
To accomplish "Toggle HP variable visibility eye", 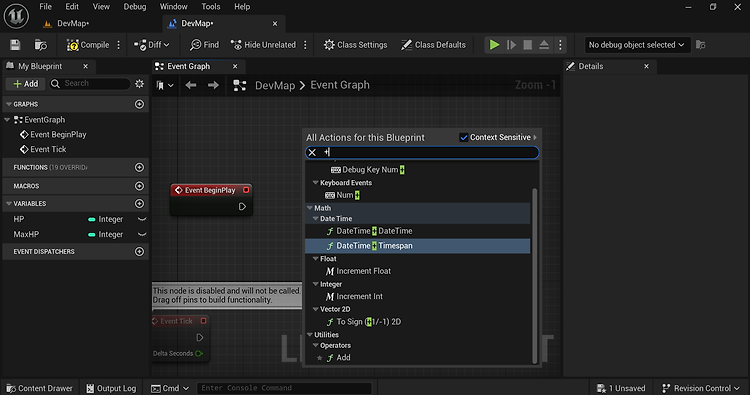I will pyautogui.click(x=142, y=219).
